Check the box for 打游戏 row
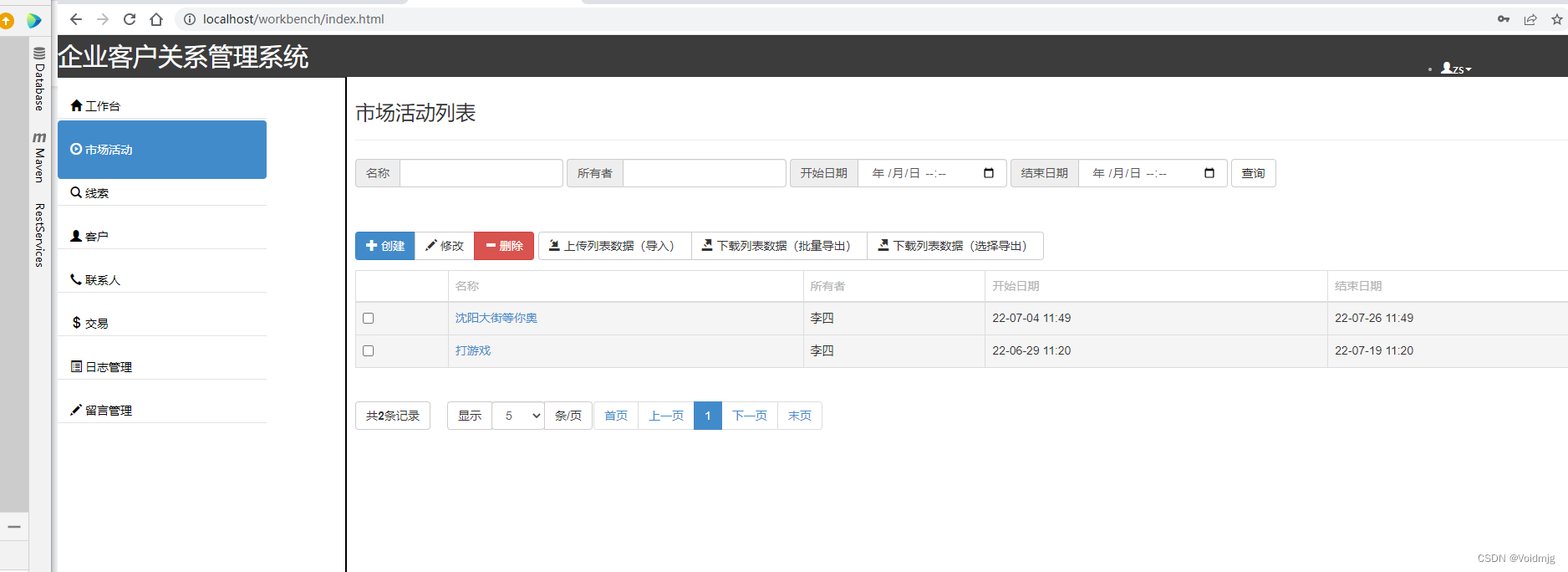 (369, 351)
